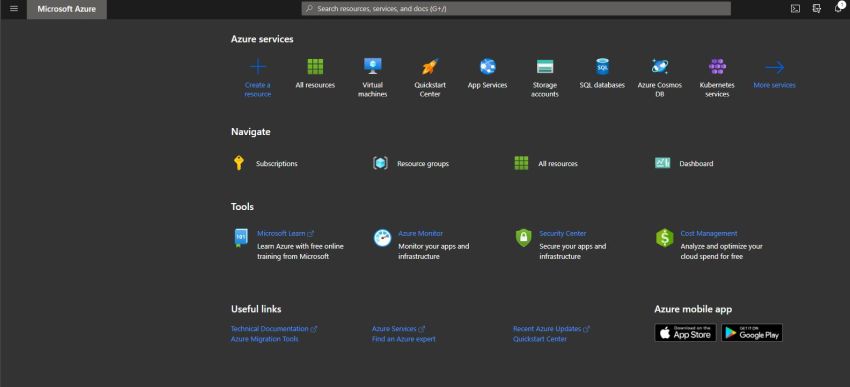Click the Create a resource plus icon

(257, 67)
